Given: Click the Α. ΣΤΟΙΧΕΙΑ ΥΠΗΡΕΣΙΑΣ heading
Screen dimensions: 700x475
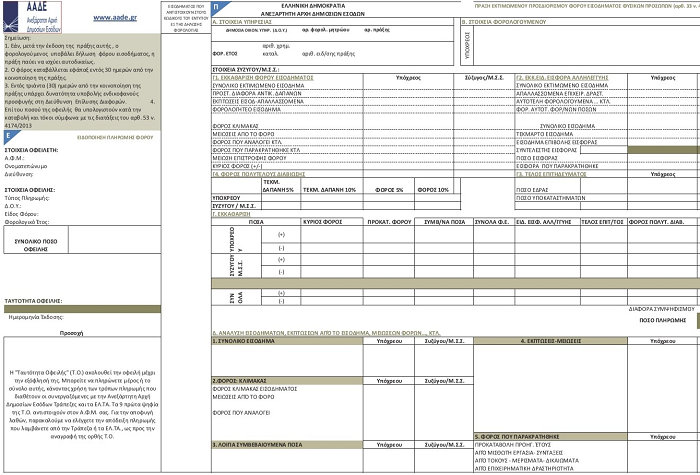Looking at the screenshot, I should [x=244, y=20].
